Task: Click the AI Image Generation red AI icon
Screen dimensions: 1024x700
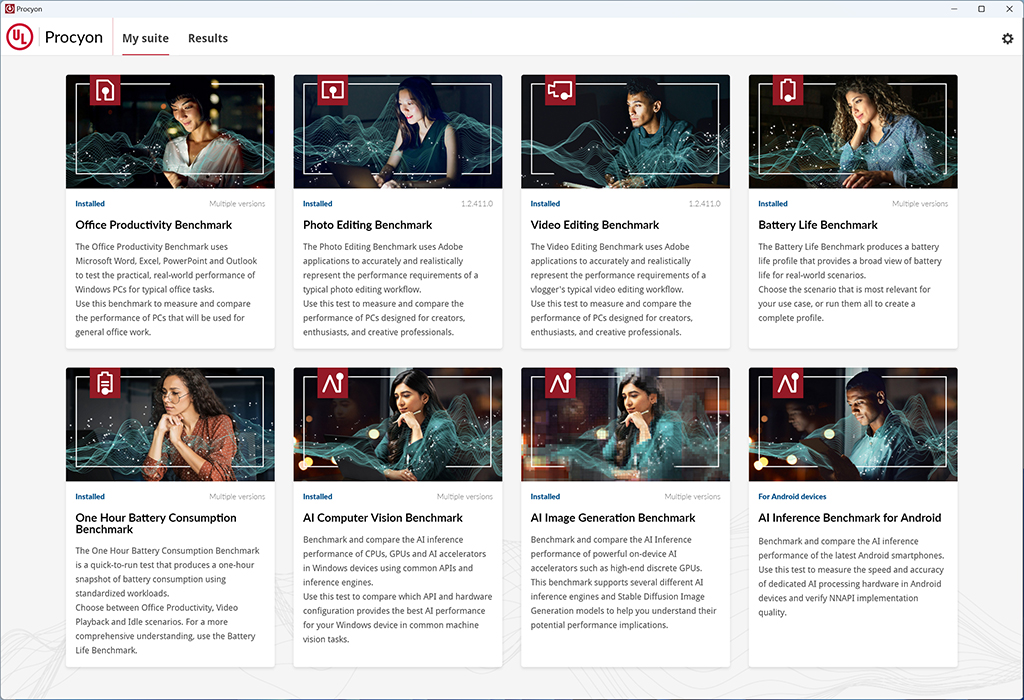Action: [560, 383]
